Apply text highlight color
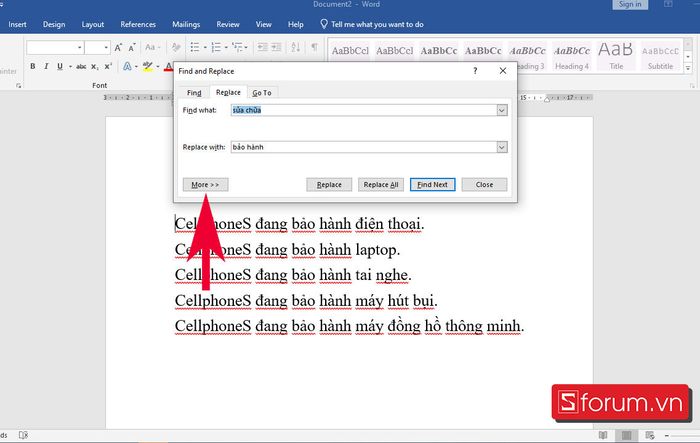This screenshot has width=700, height=443. 147,66
